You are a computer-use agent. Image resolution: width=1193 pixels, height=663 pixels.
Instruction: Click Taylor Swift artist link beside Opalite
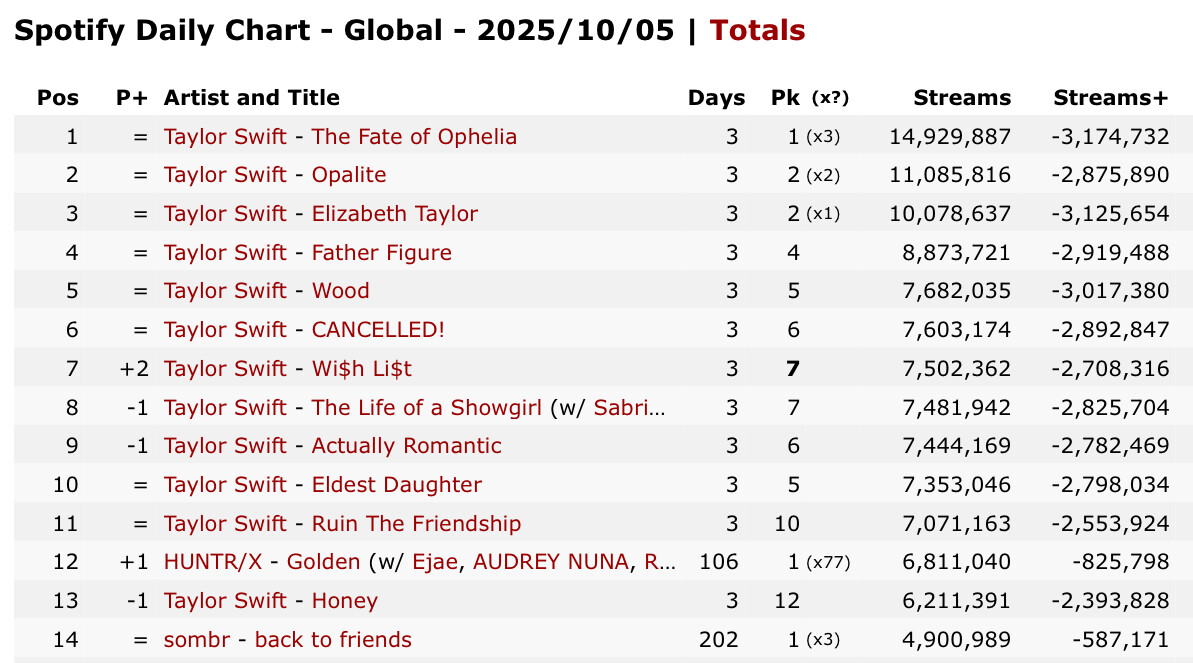click(225, 175)
